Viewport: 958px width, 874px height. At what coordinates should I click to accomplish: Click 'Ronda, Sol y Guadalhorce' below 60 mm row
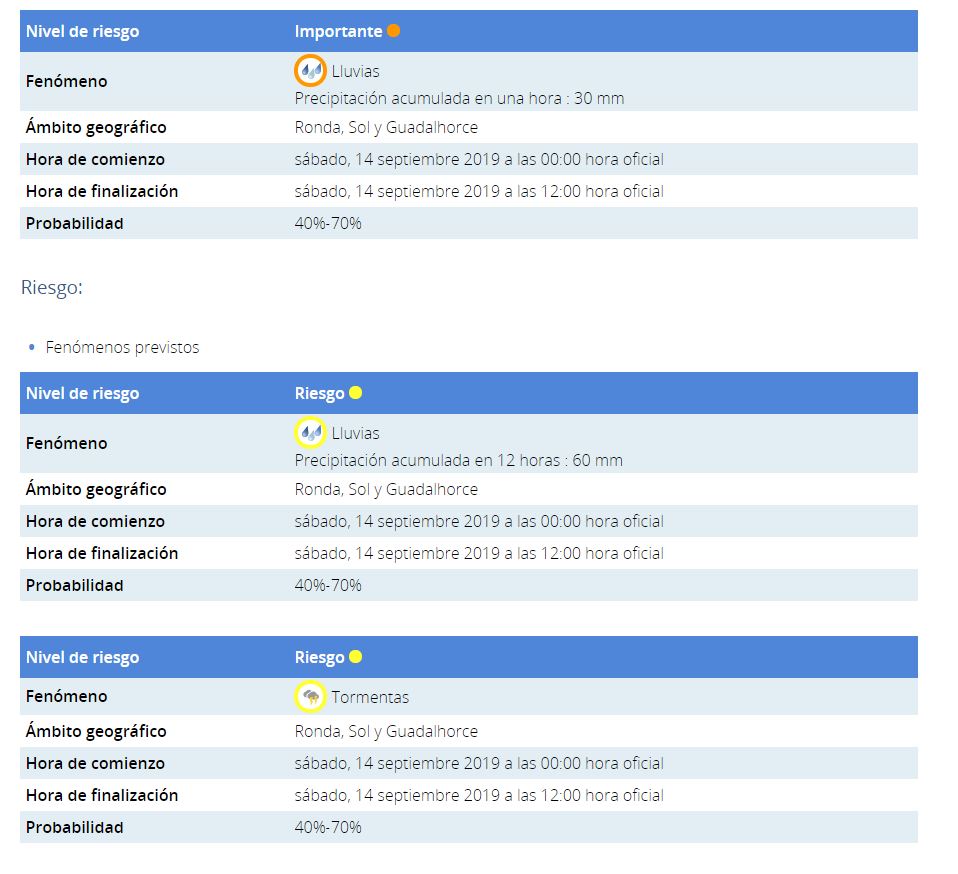click(386, 489)
